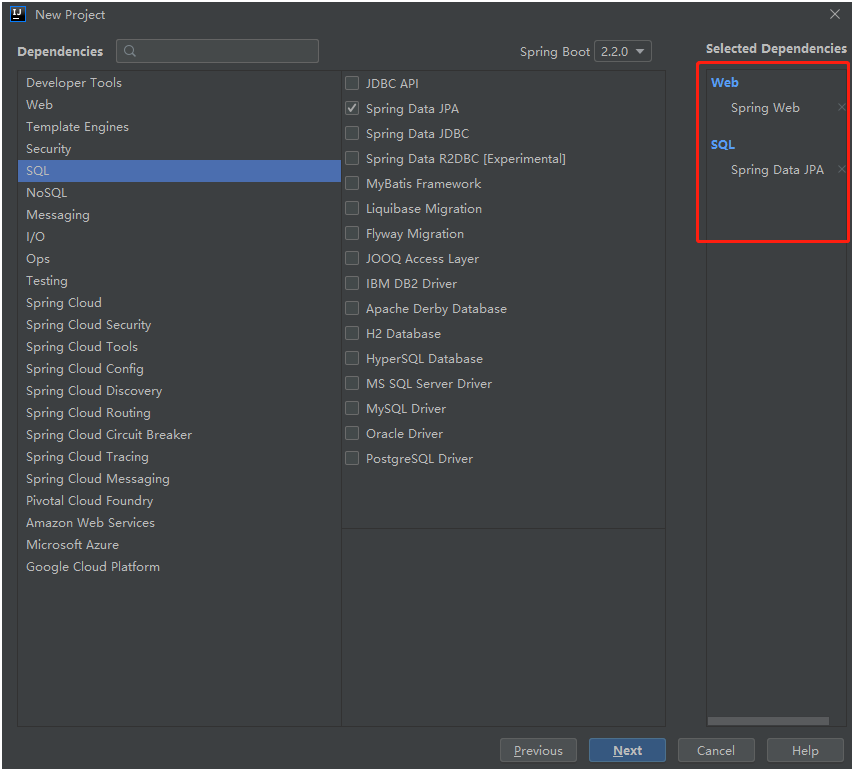The width and height of the screenshot is (854, 771).
Task: Tick the Flyway Migration checkbox
Action: click(x=352, y=233)
